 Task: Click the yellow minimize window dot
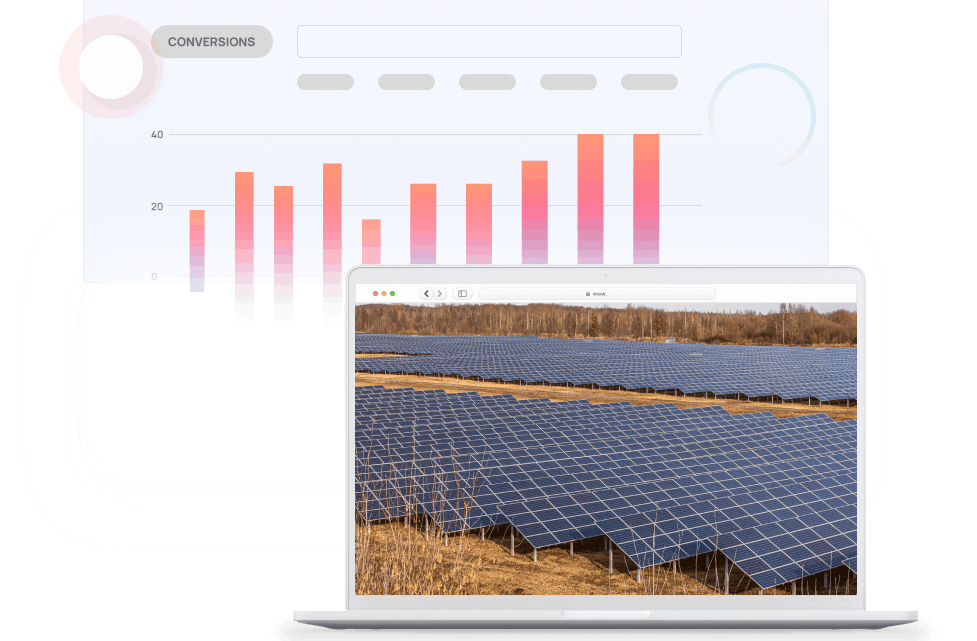pos(384,293)
